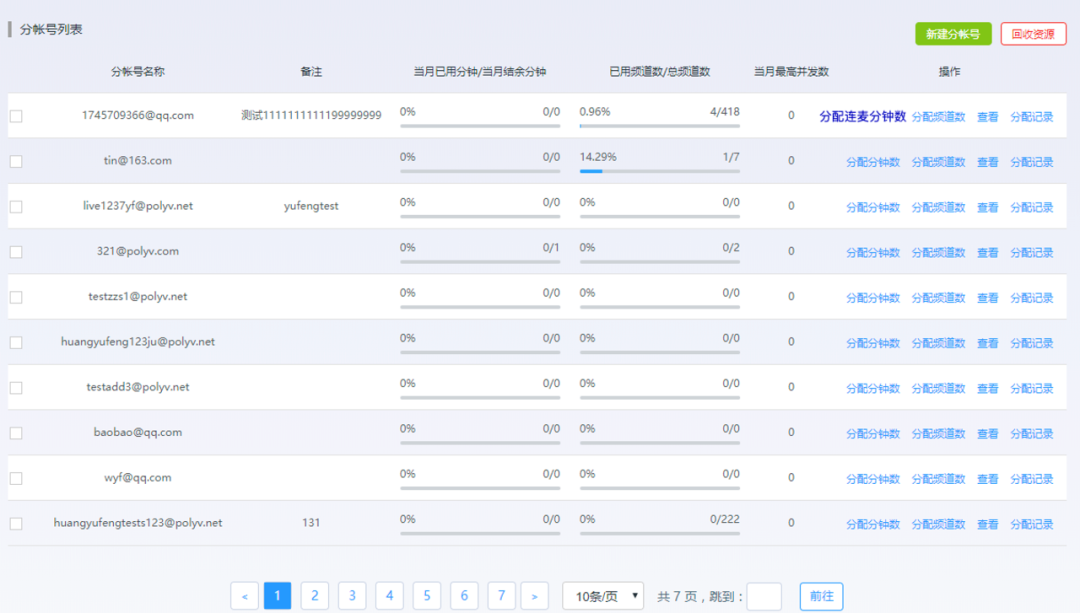Jump to page 3 in pagination

tap(351, 597)
